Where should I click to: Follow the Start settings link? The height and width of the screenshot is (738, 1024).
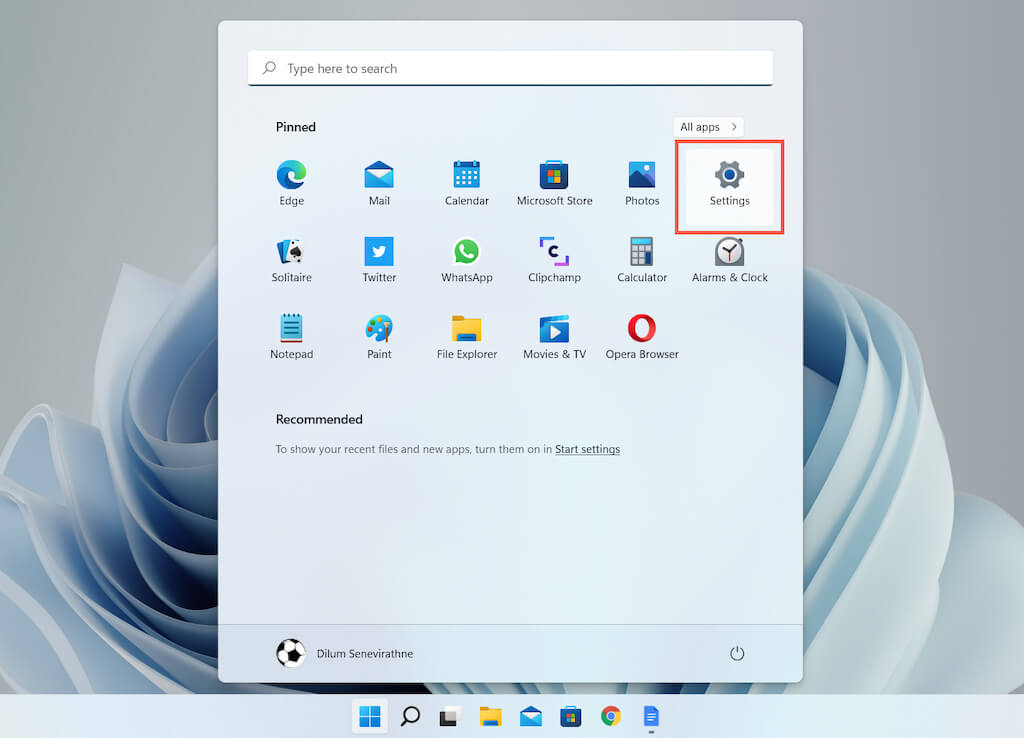pyautogui.click(x=587, y=449)
